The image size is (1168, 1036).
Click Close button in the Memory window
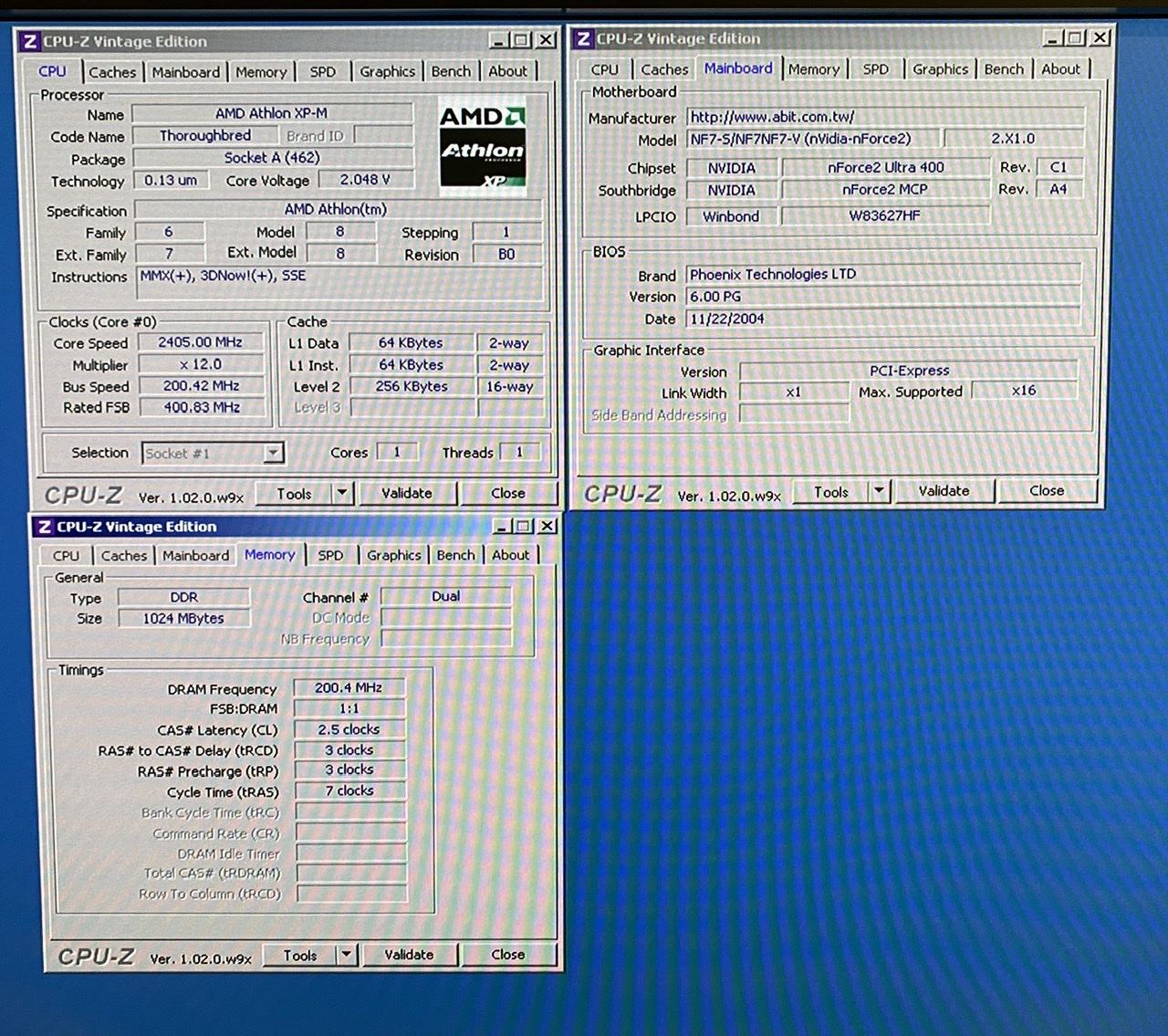point(508,955)
